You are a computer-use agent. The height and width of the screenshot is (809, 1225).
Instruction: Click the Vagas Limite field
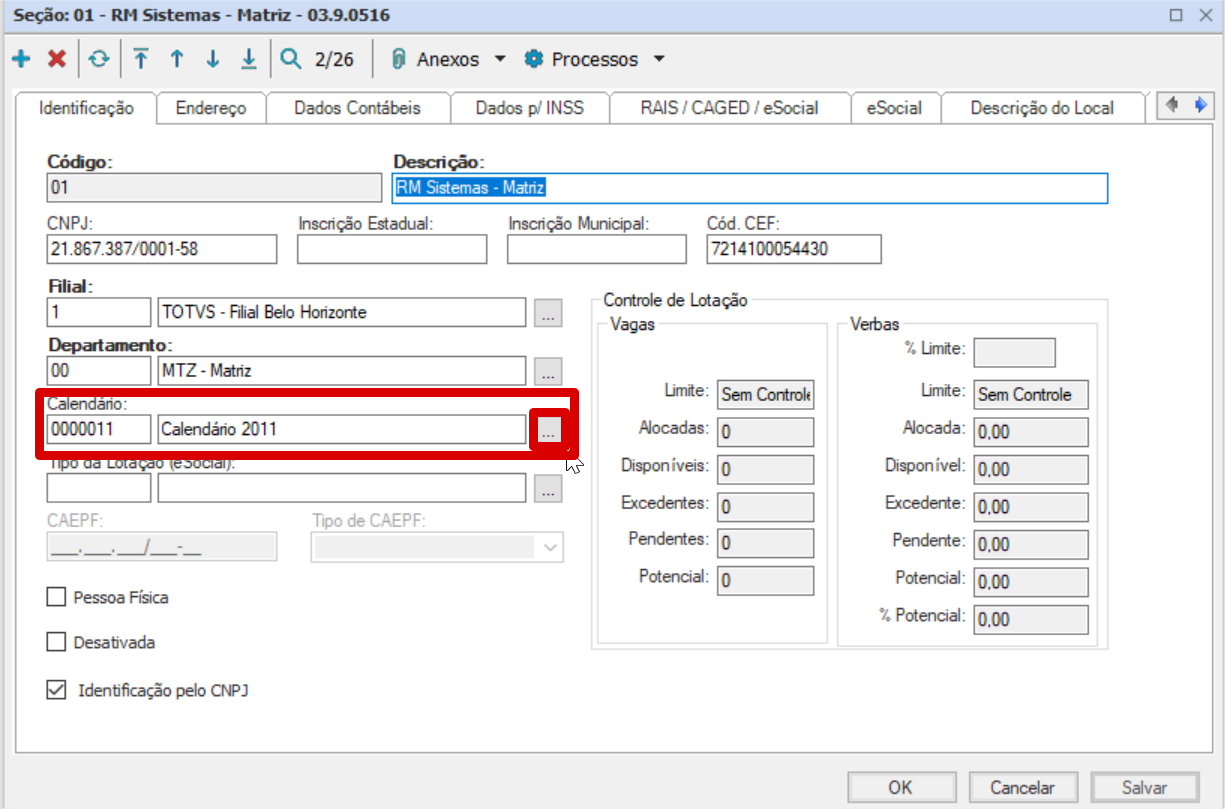point(766,394)
